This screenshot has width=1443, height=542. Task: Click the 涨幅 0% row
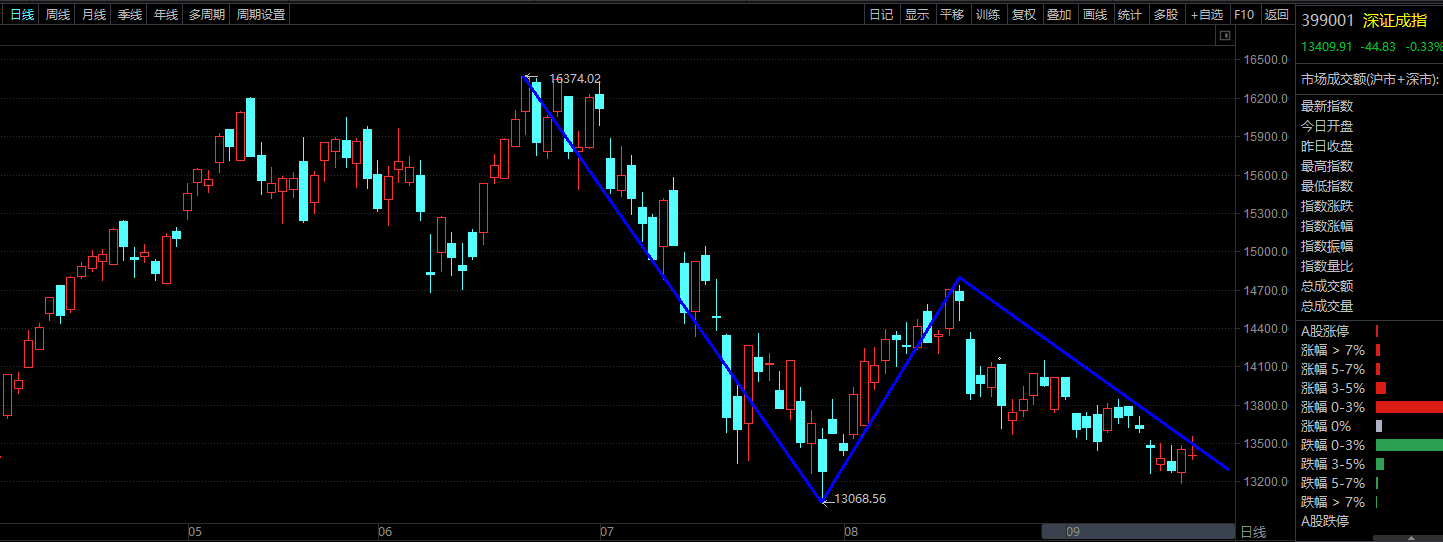click(1370, 426)
